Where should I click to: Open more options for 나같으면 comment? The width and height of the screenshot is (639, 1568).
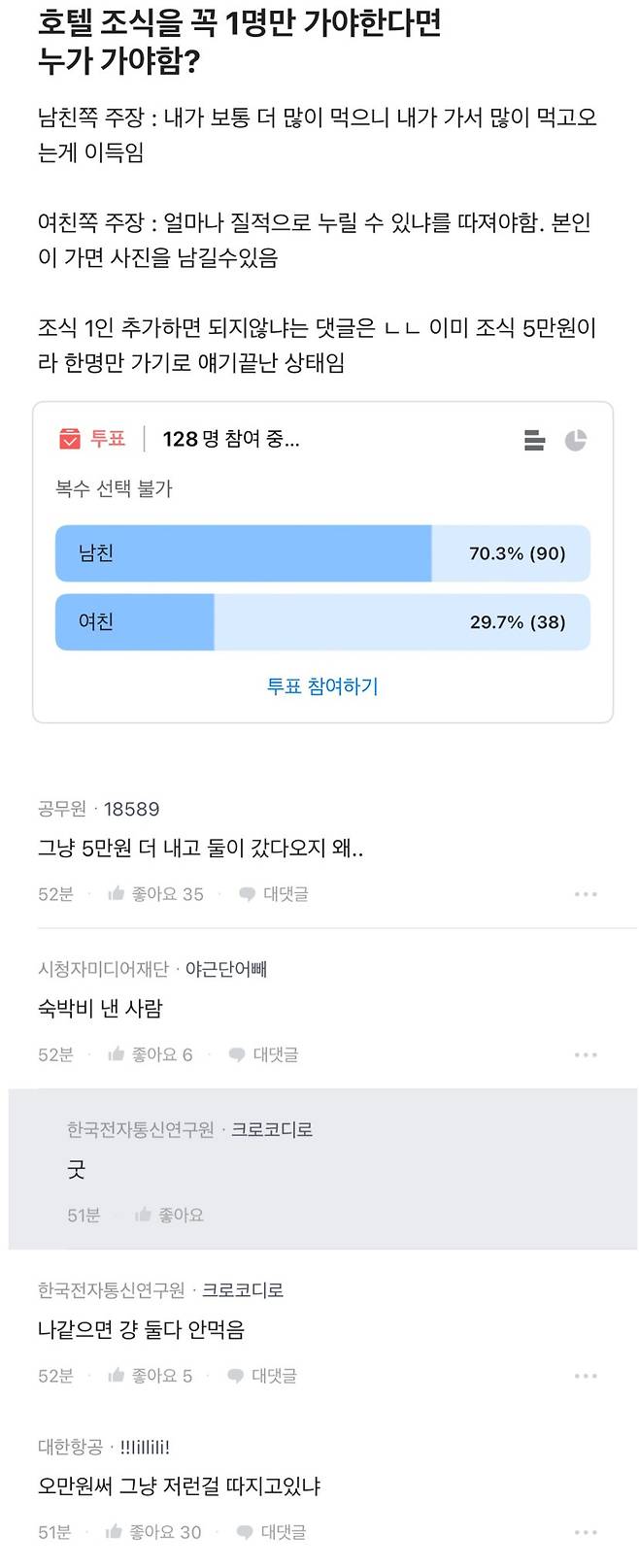click(586, 1376)
